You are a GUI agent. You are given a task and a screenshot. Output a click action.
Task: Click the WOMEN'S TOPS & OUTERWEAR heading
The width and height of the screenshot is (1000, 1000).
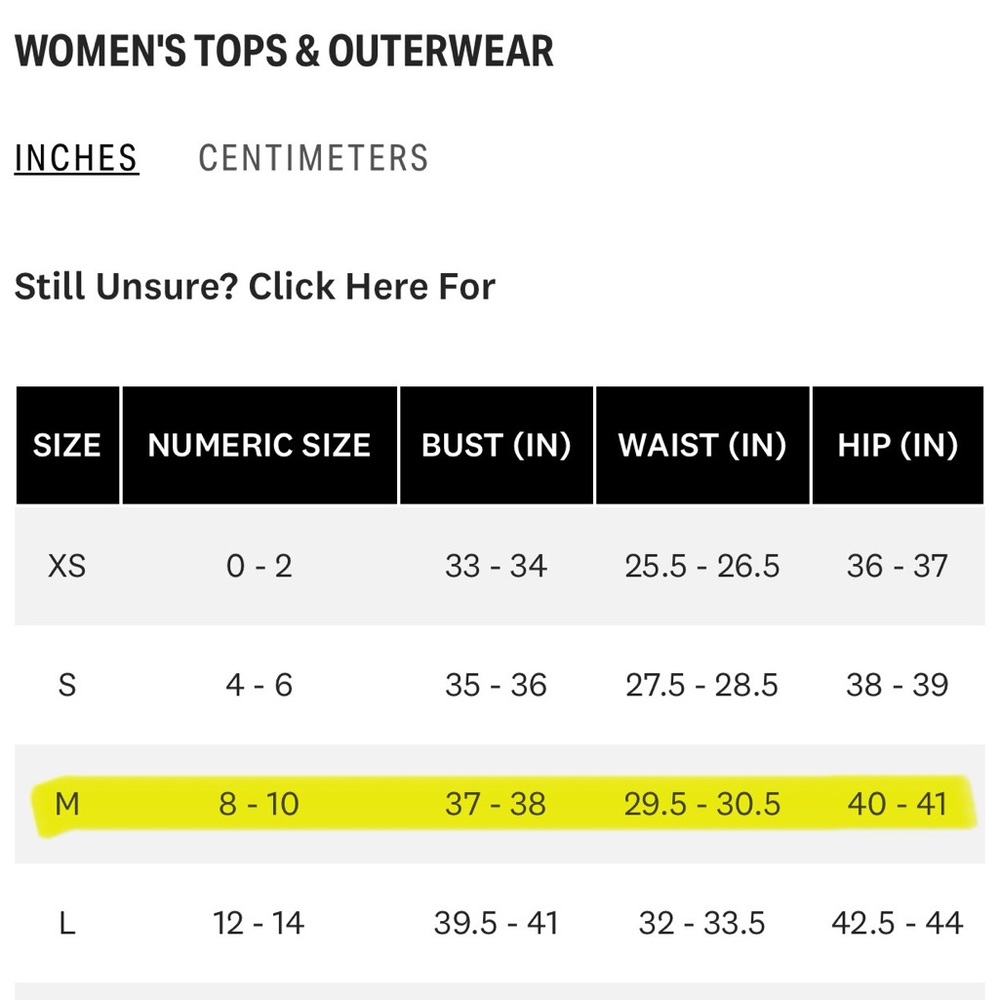[284, 51]
